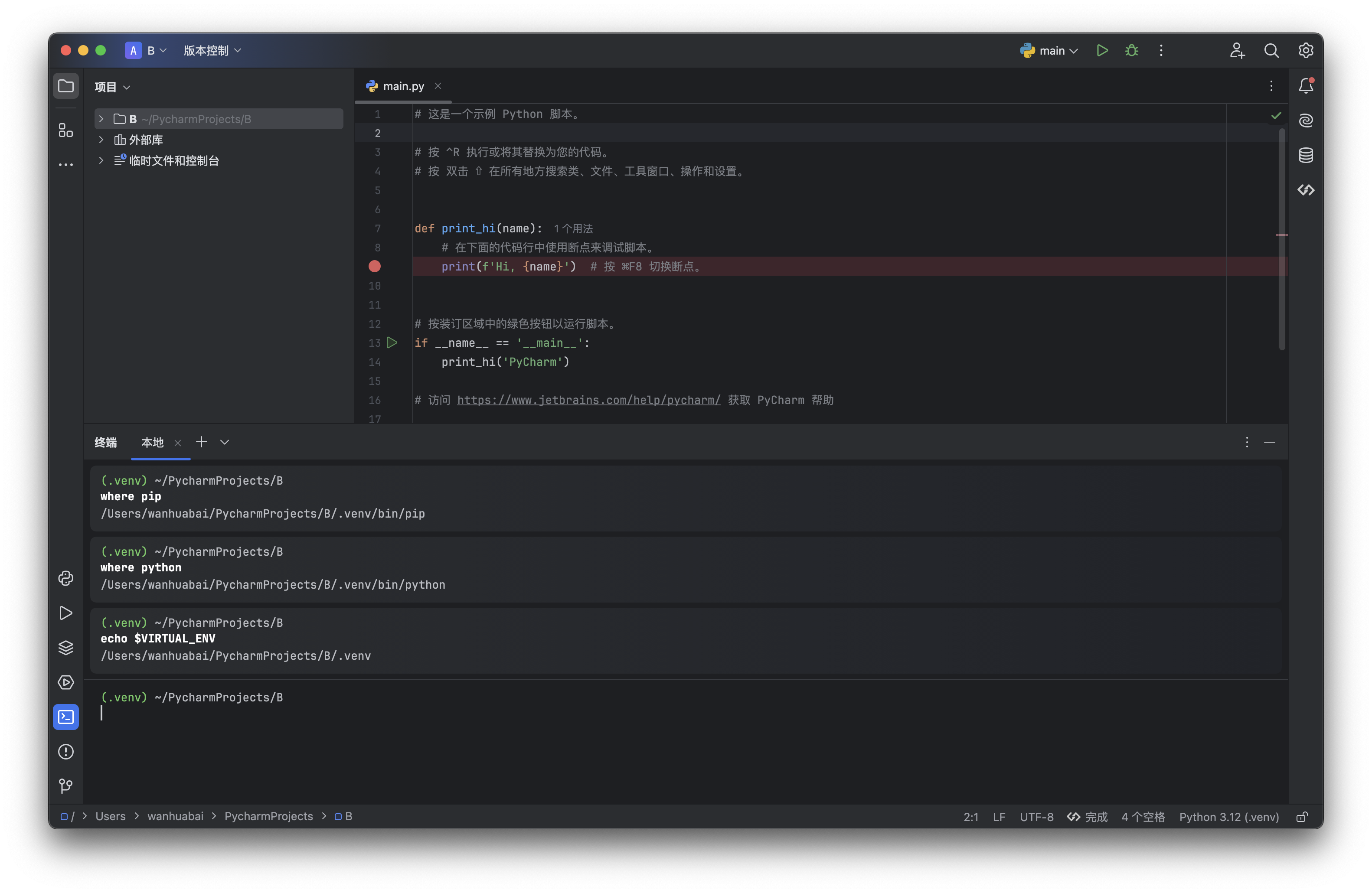Open the Git version control tool window

point(66,786)
